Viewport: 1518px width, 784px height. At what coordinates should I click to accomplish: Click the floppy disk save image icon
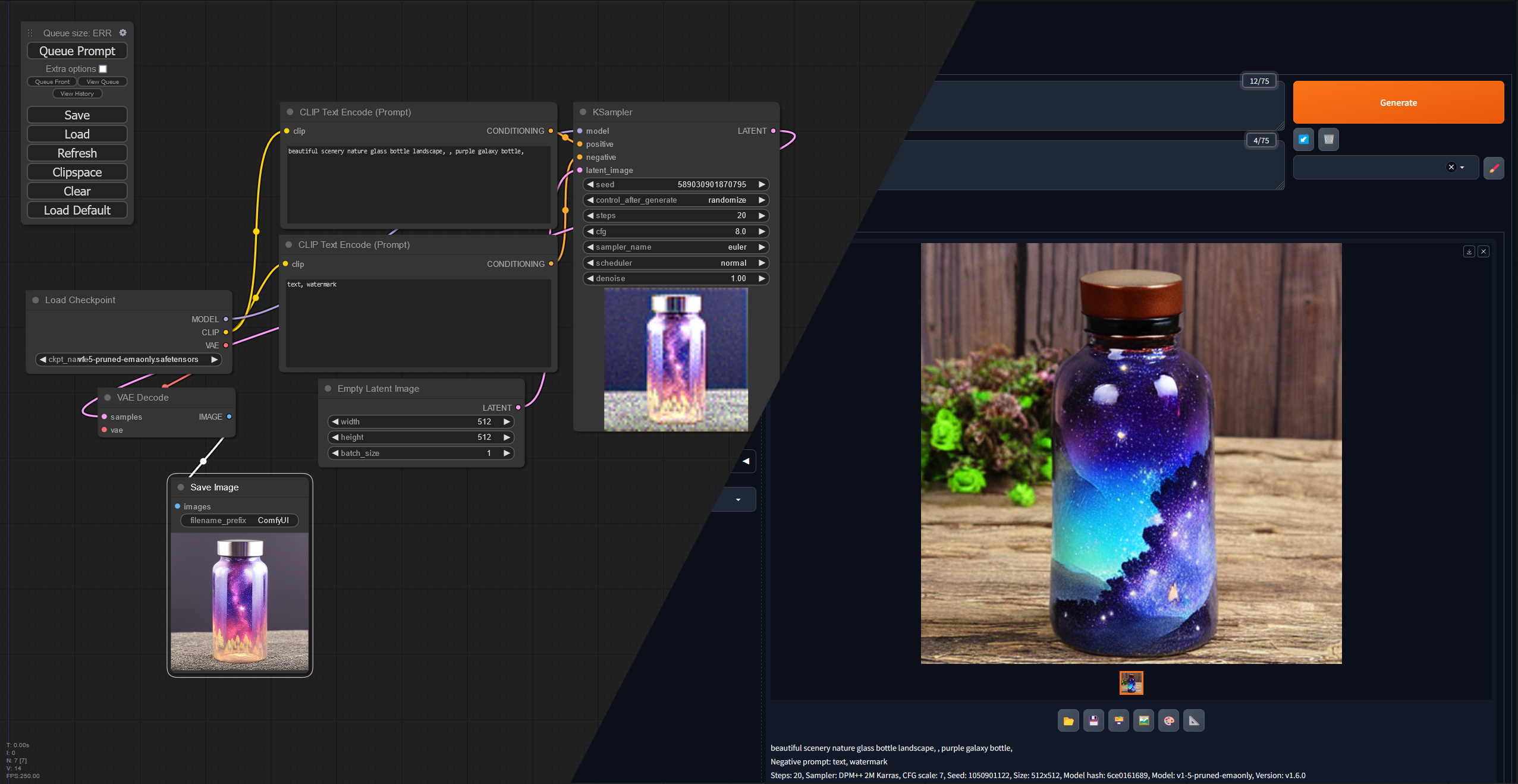point(1093,721)
